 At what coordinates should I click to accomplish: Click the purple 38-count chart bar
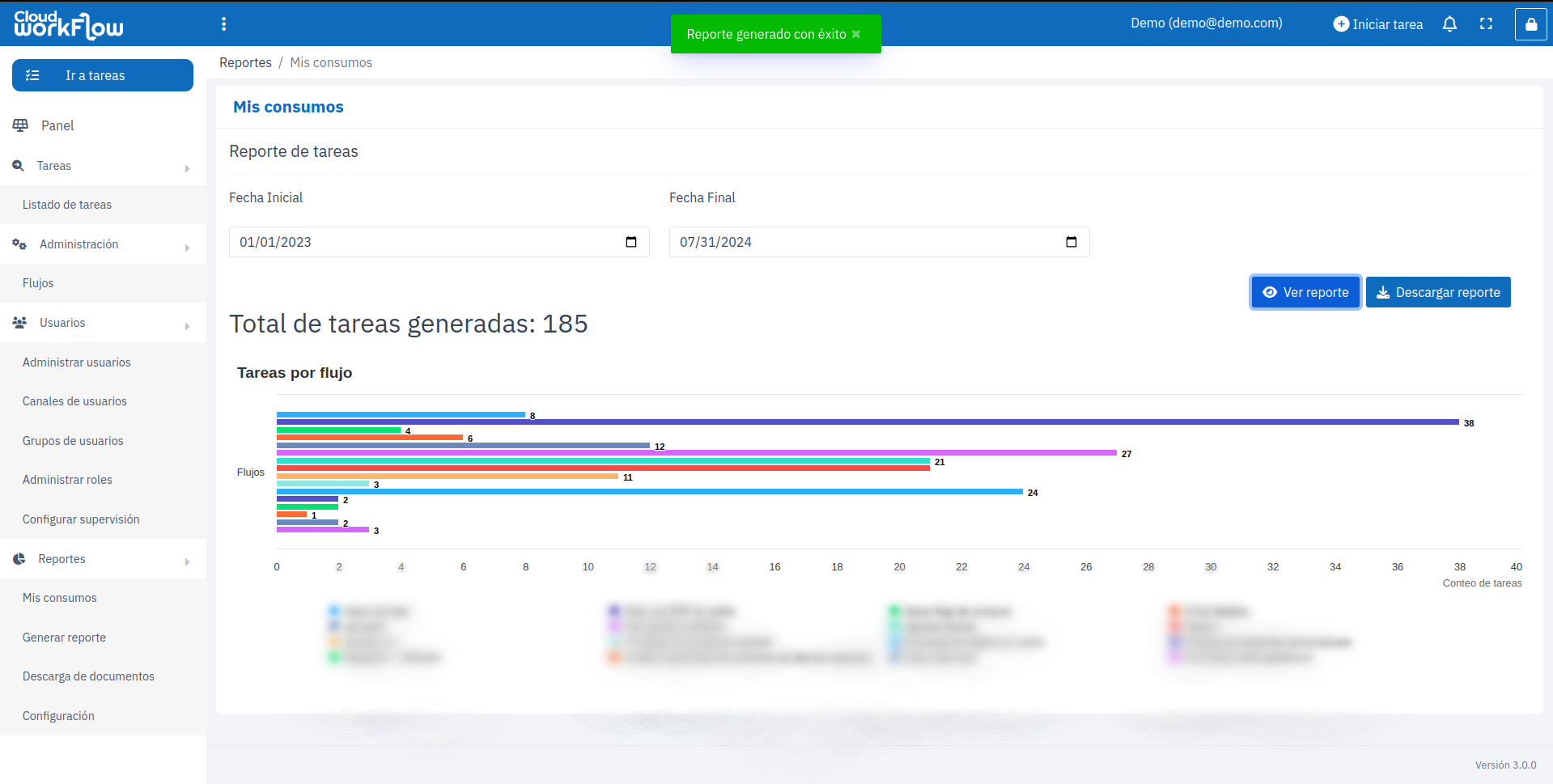click(x=867, y=422)
